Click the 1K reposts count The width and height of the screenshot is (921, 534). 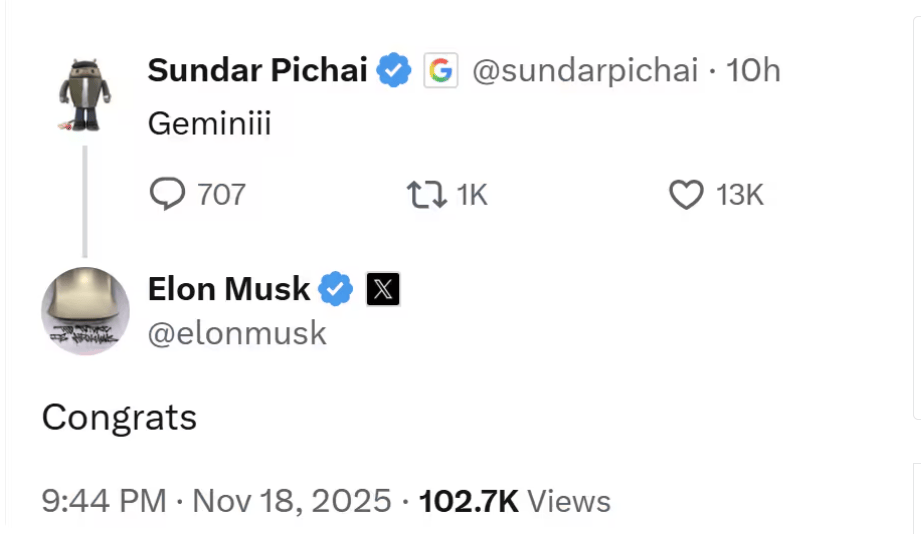[471, 194]
